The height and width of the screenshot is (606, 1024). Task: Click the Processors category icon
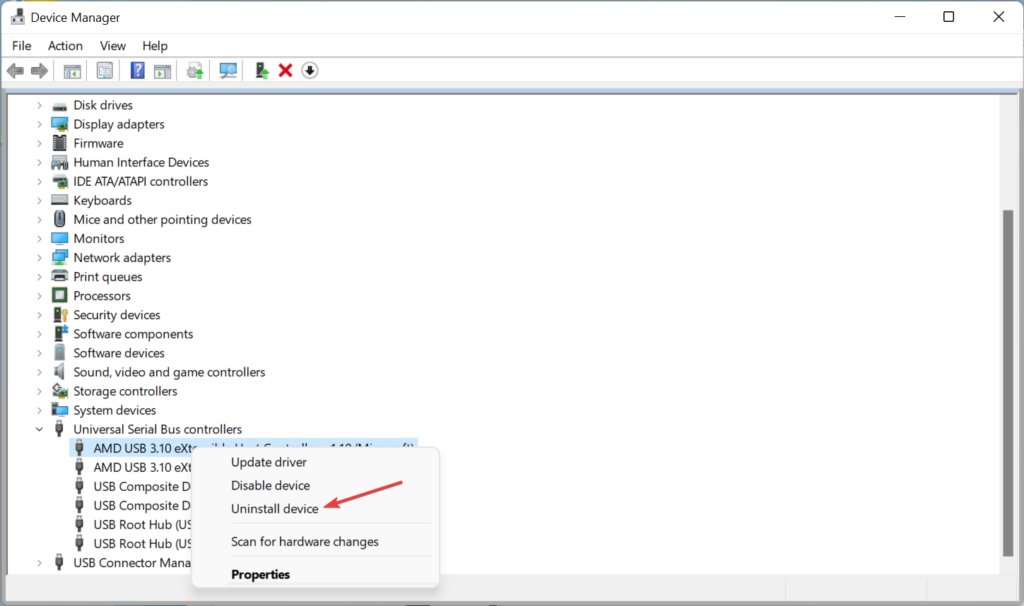click(x=59, y=295)
